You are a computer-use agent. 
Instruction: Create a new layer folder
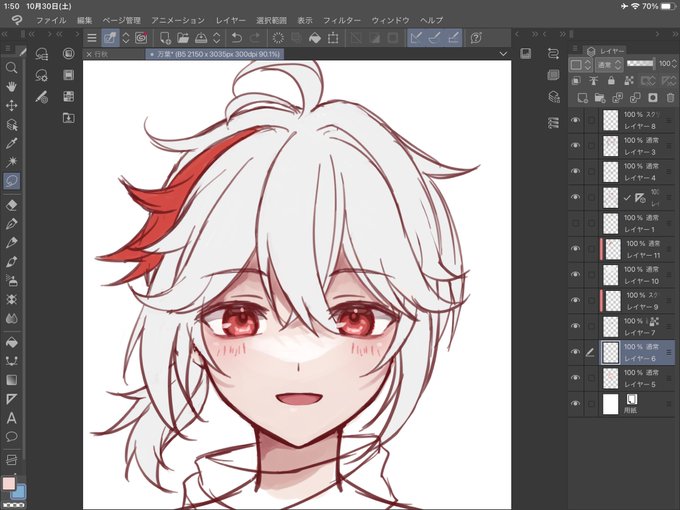600,98
